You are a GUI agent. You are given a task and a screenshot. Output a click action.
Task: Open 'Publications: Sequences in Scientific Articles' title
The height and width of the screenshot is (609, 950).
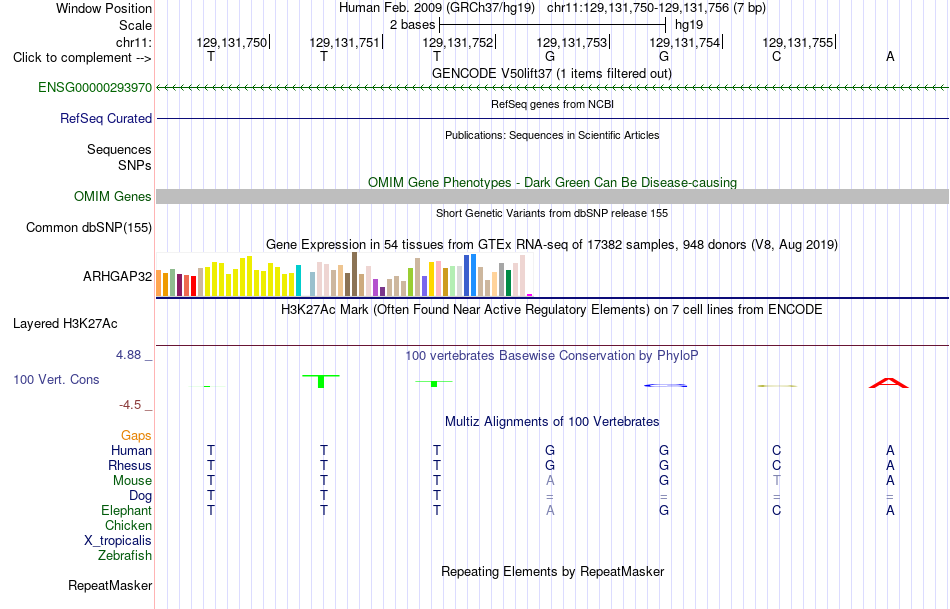[552, 135]
